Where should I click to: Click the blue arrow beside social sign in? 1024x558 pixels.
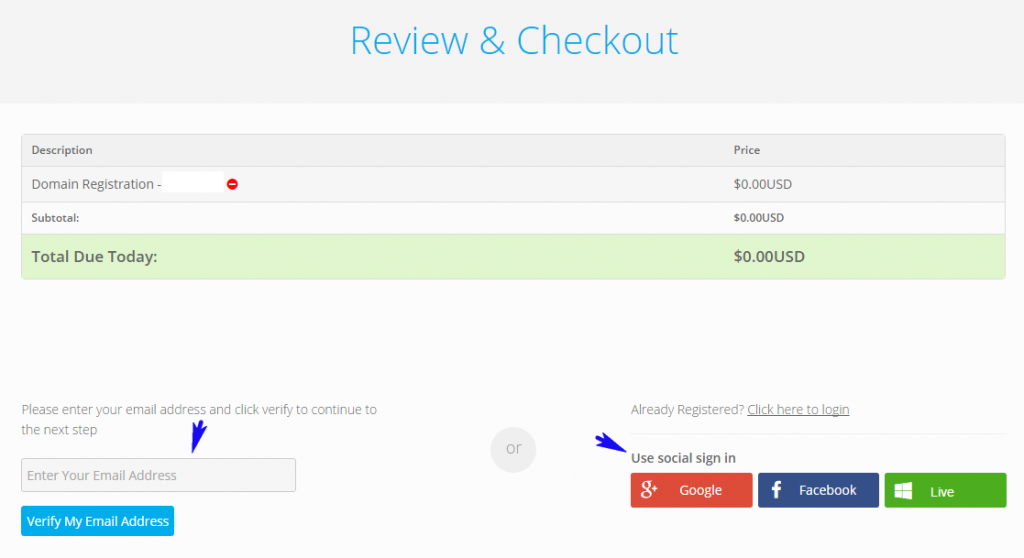[x=610, y=443]
